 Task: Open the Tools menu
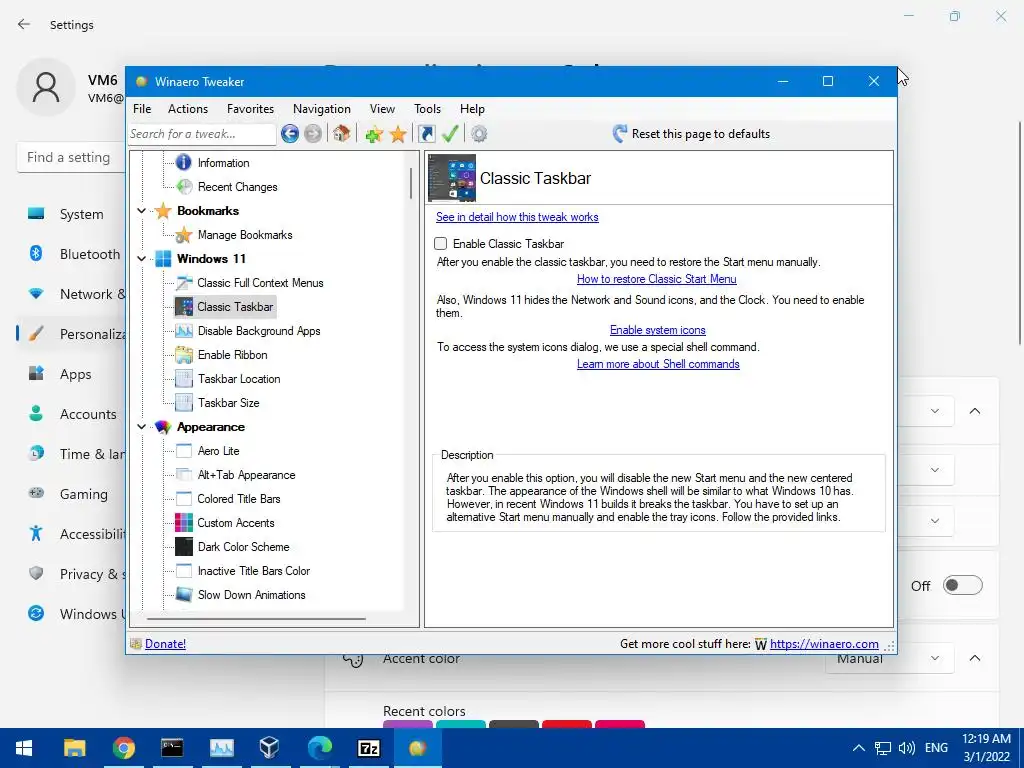tap(427, 109)
